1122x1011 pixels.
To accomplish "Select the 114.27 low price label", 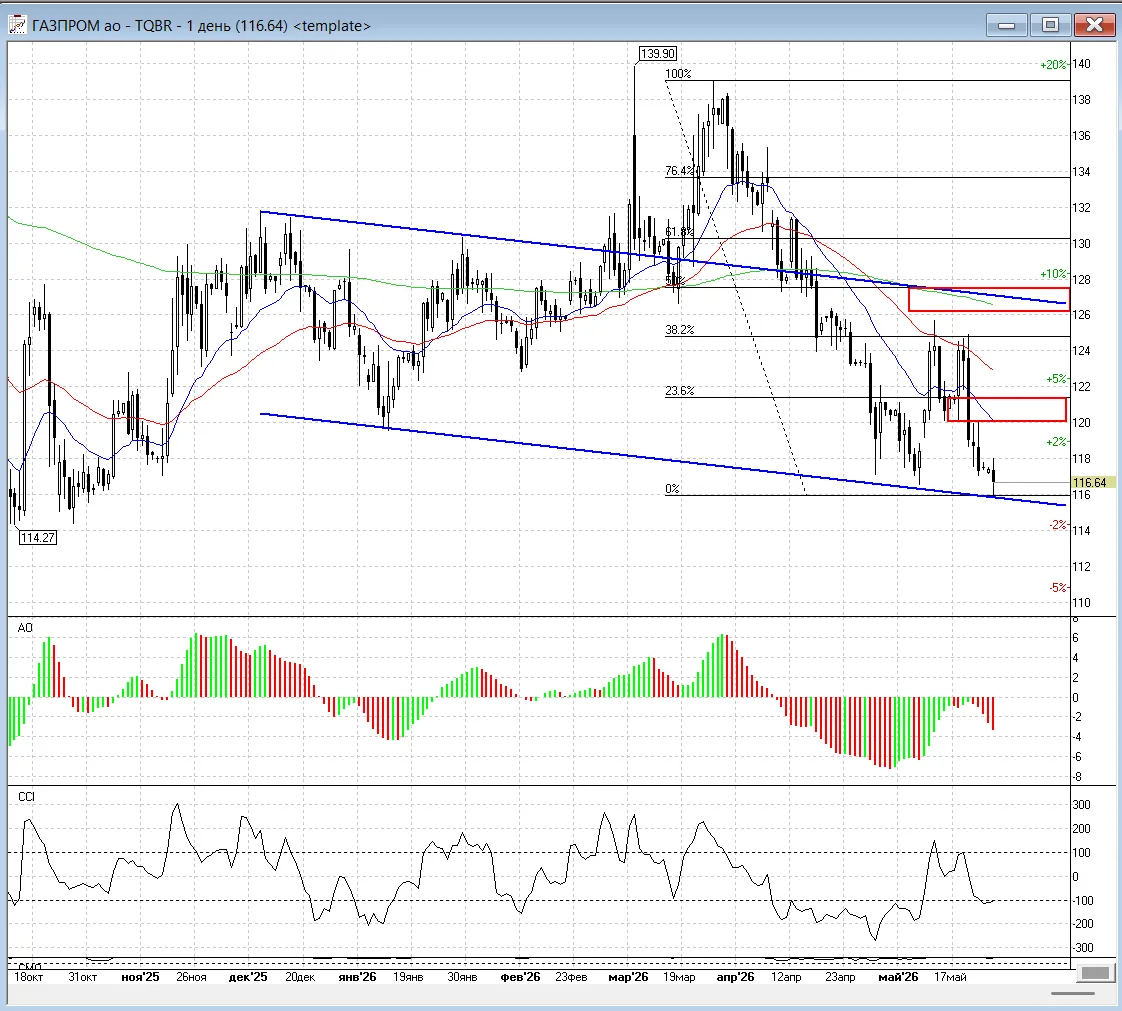I will tap(37, 537).
